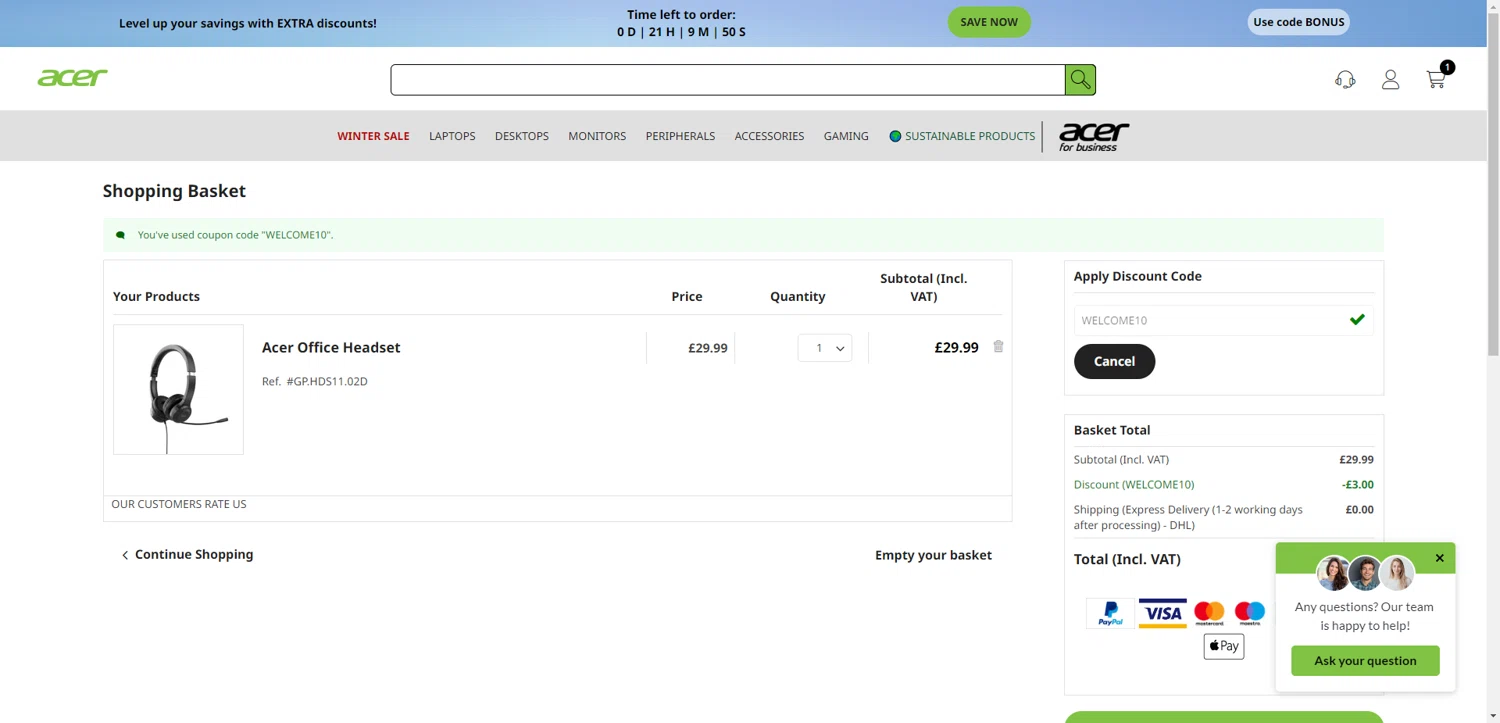Click Ask your question button
The image size is (1500, 723).
[1365, 661]
